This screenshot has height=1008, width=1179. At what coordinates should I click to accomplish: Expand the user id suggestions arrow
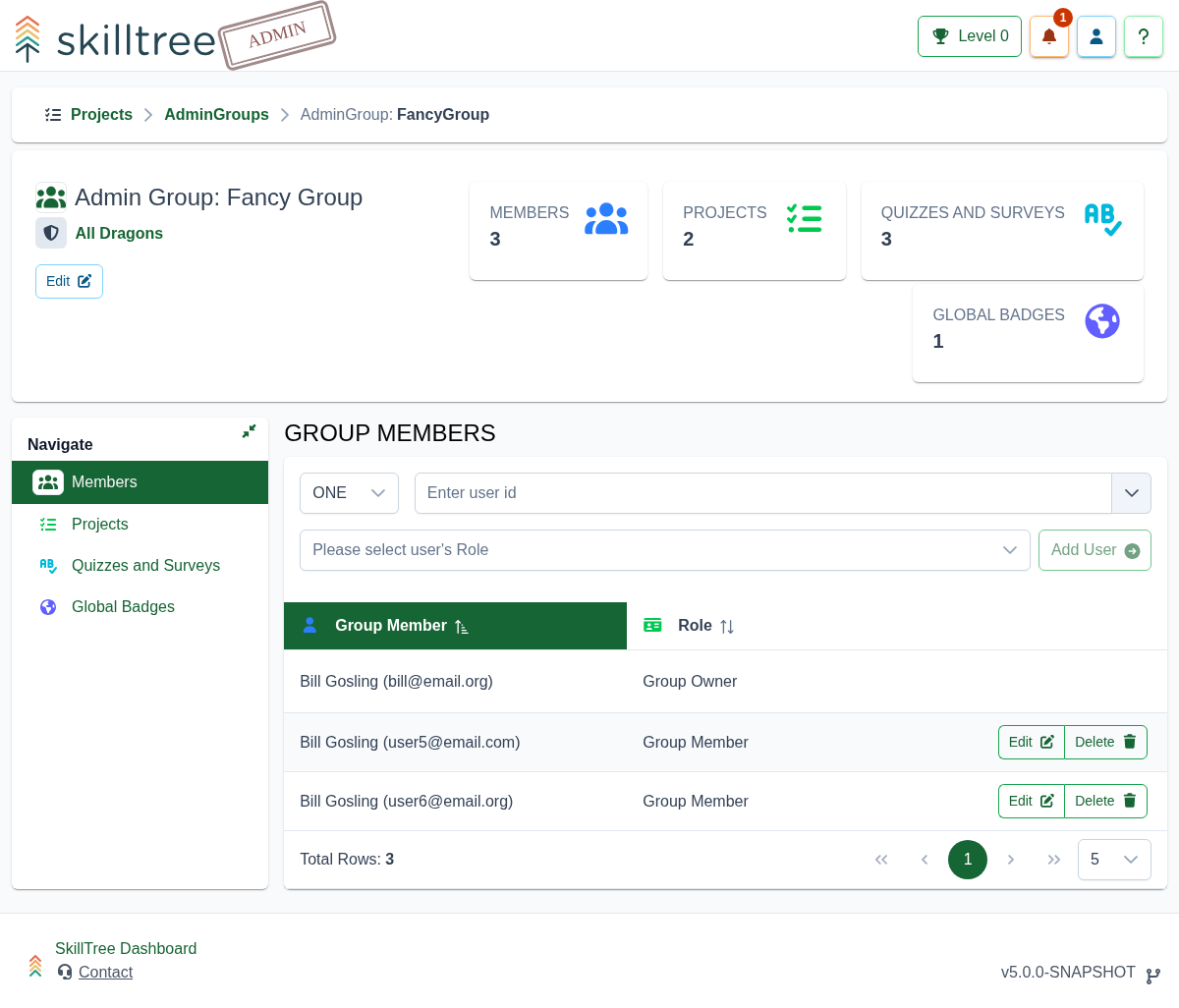pyautogui.click(x=1132, y=493)
